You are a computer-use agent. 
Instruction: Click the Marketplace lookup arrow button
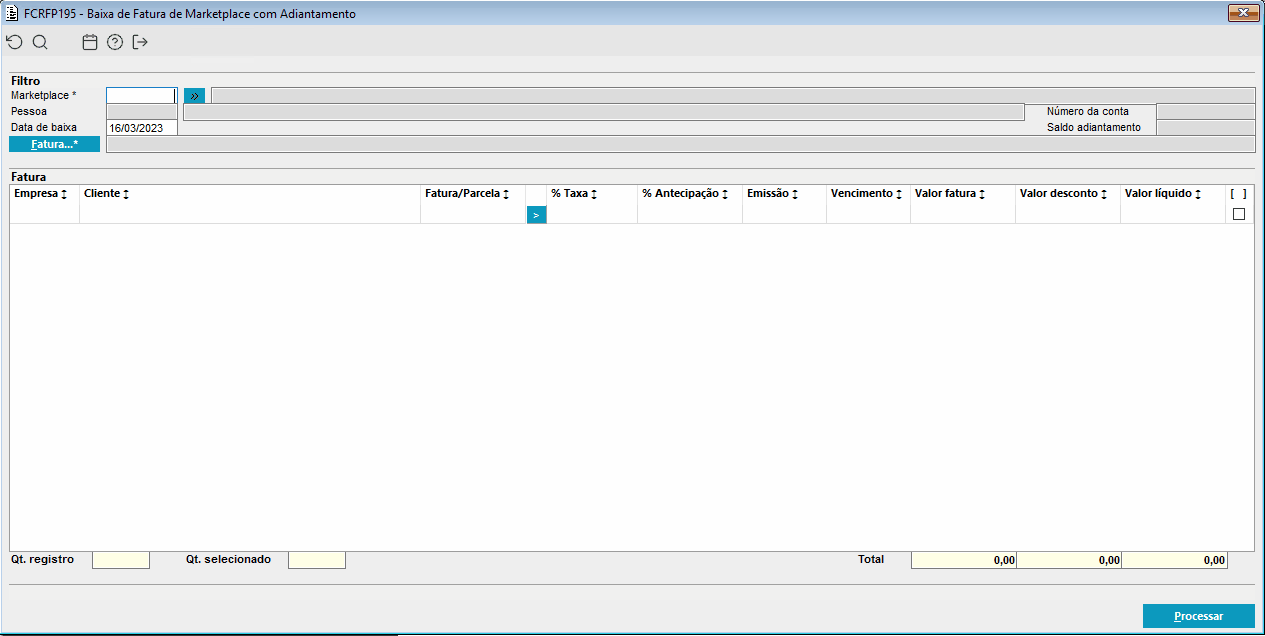coord(194,96)
